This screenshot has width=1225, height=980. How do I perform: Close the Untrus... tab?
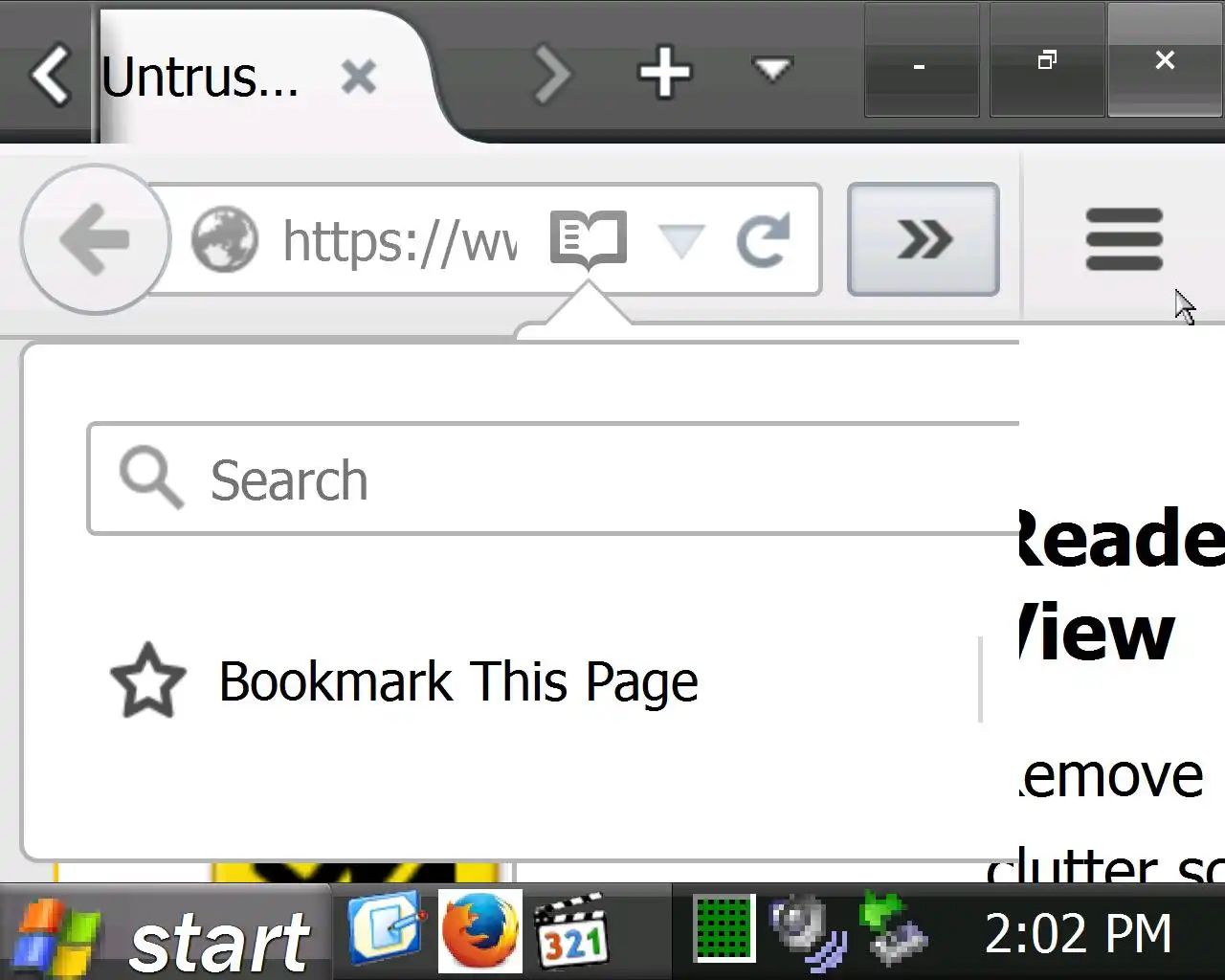tap(359, 77)
